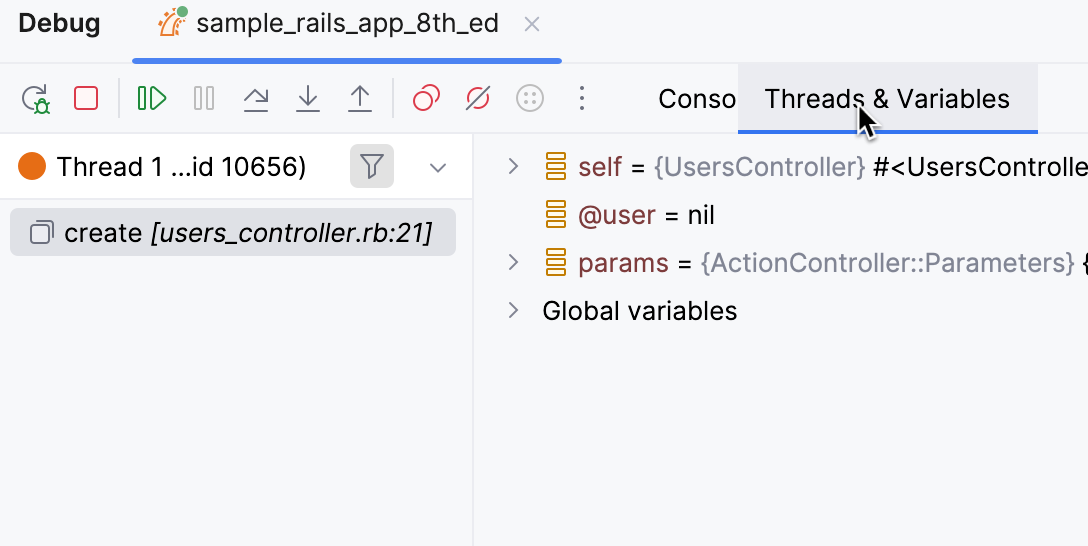Stop the debug session
This screenshot has height=546, width=1088.
[x=86, y=98]
